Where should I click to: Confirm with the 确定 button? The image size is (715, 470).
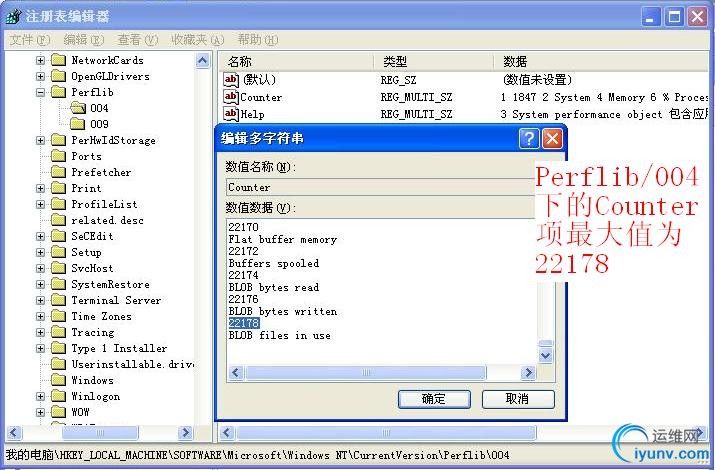pos(434,399)
